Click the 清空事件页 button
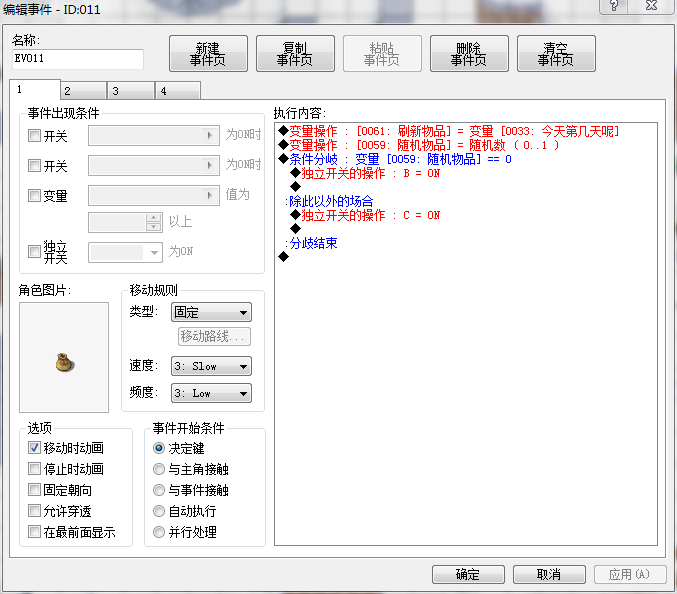 [x=556, y=54]
